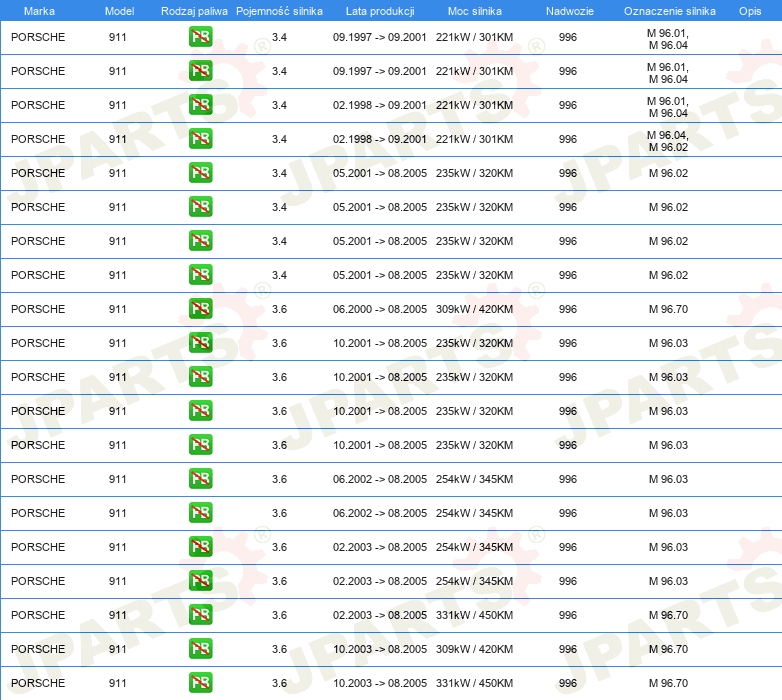Click fuel icon in the M 96.04, M 96.02 row
The height and width of the screenshot is (700, 782).
point(200,139)
